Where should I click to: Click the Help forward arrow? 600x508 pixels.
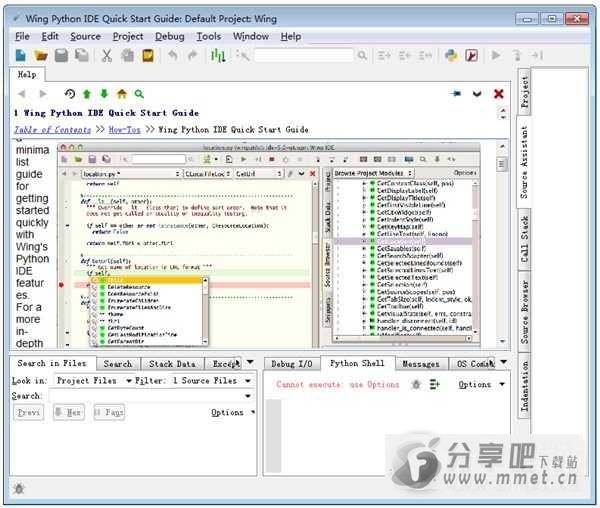click(43, 94)
